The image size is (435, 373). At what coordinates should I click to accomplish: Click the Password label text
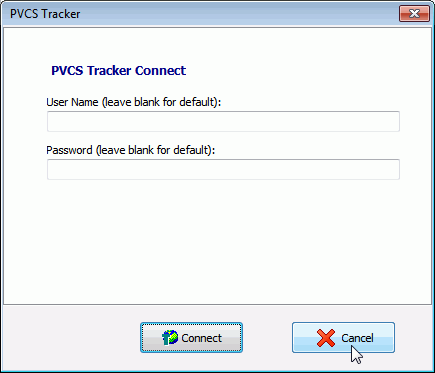tap(69, 150)
